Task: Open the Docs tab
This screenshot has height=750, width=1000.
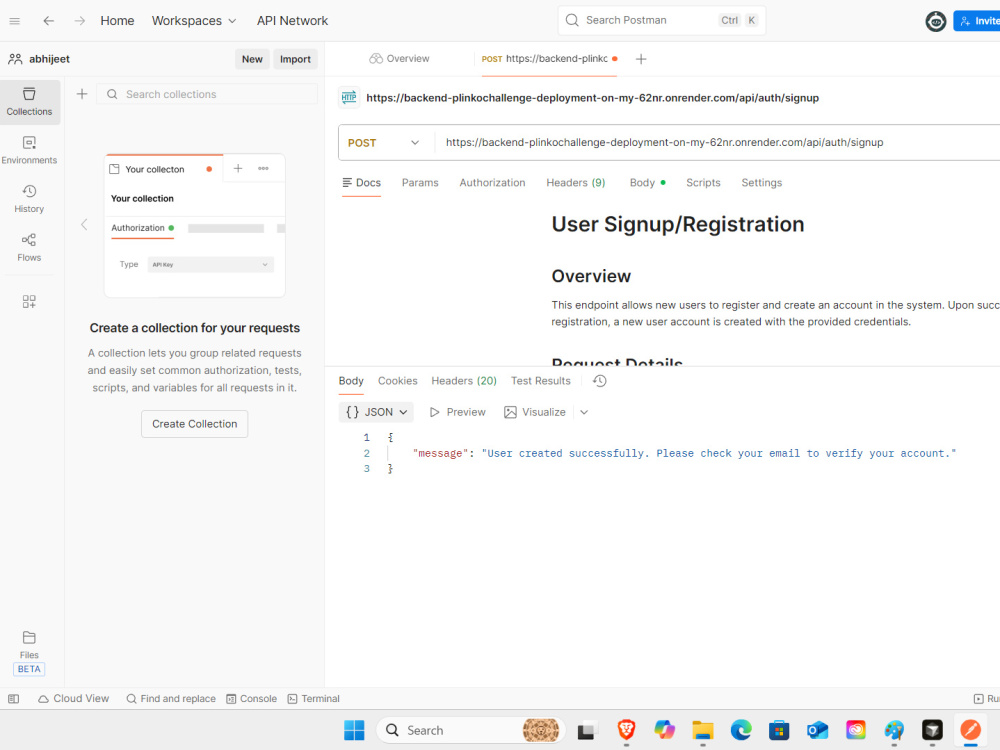Action: pos(362,183)
